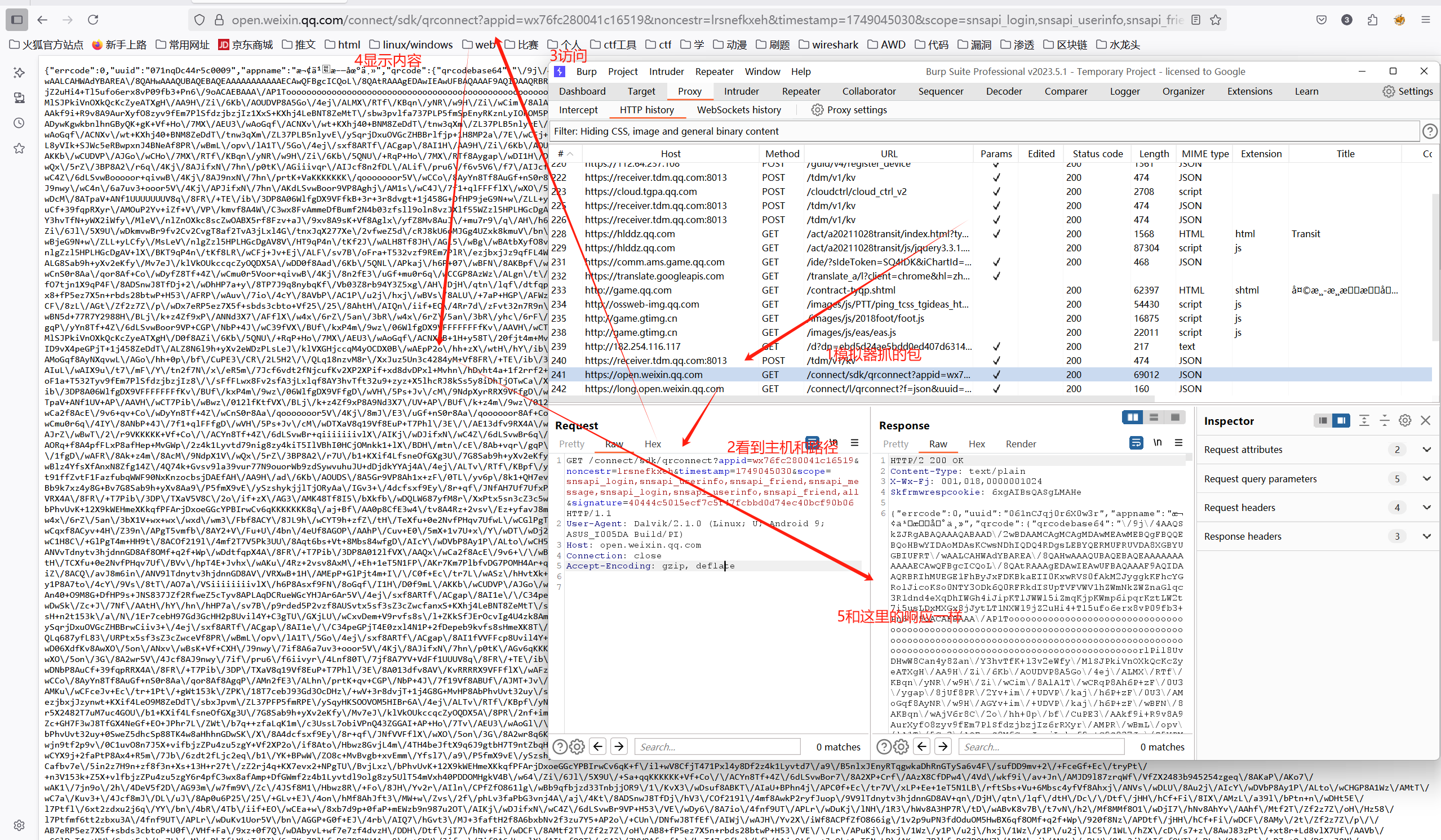Image resolution: width=1441 pixels, height=840 pixels.
Task: Click the response search settings gear
Action: [901, 747]
